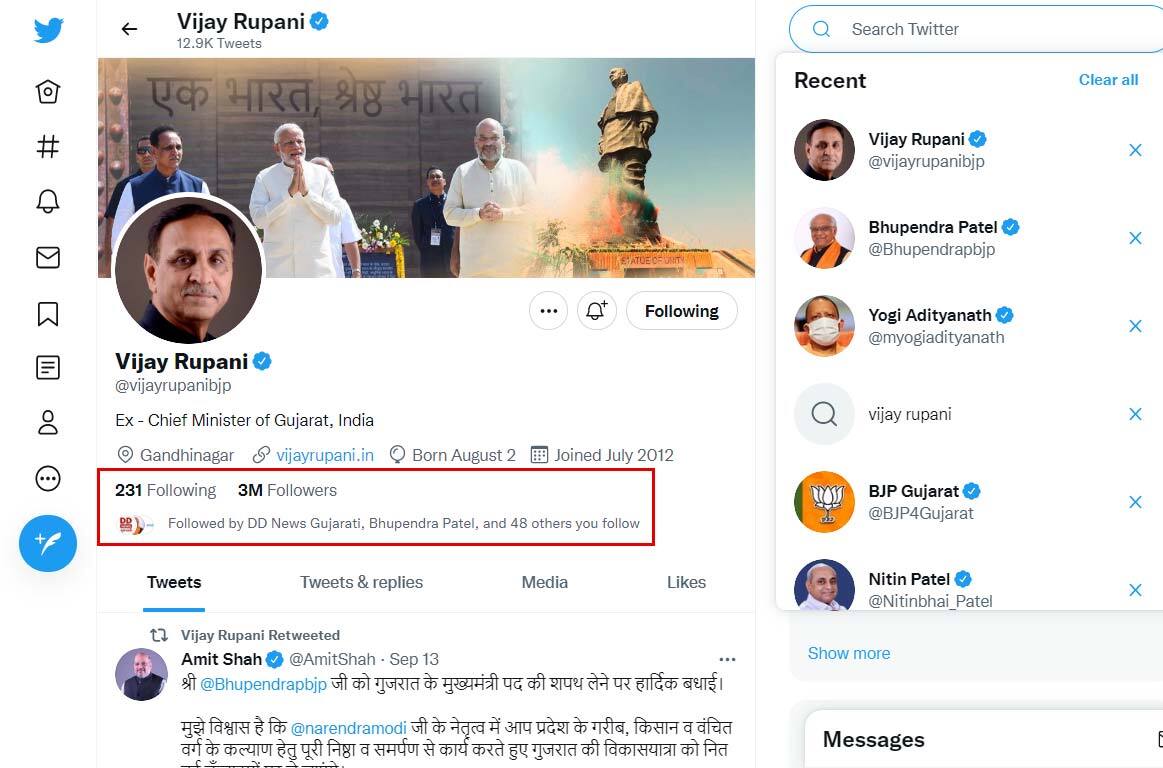Open Explore via the hashtag icon
The width and height of the screenshot is (1163, 768).
tap(48, 147)
